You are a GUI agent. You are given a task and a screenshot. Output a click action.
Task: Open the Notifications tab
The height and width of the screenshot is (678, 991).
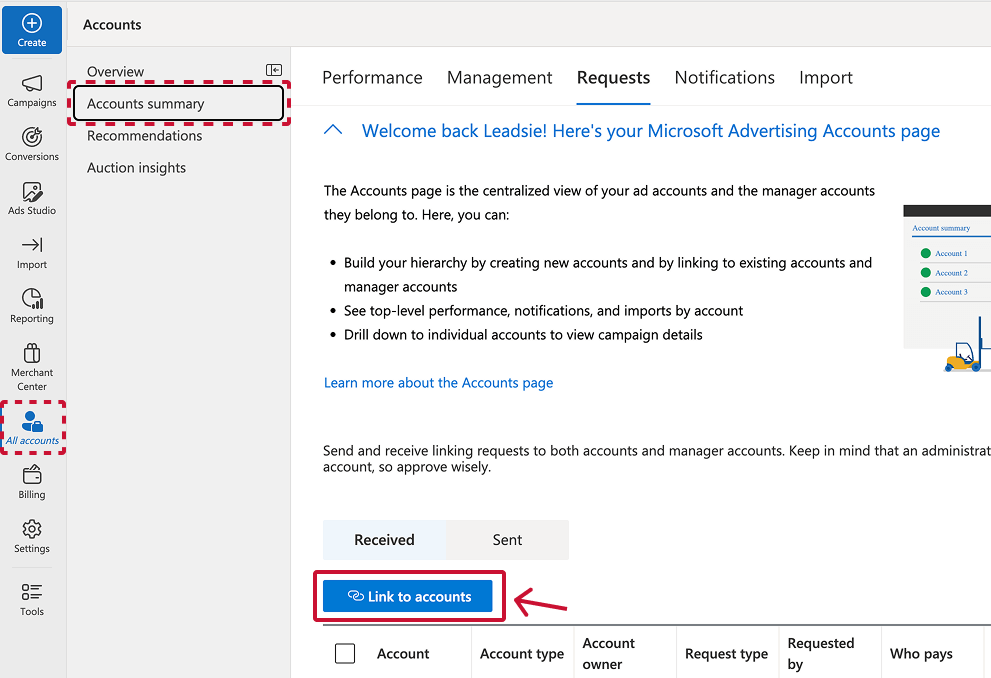click(x=724, y=78)
